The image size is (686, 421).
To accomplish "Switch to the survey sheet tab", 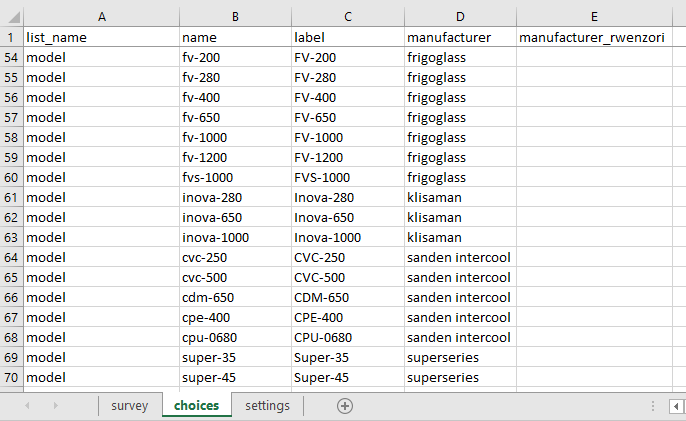I will (x=130, y=406).
